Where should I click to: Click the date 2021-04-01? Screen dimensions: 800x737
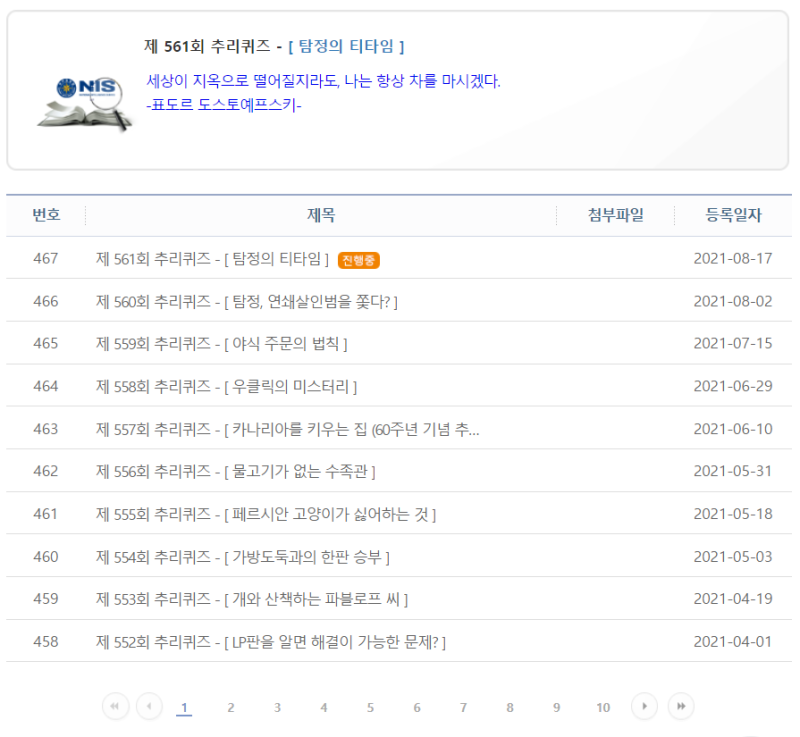[x=733, y=641]
